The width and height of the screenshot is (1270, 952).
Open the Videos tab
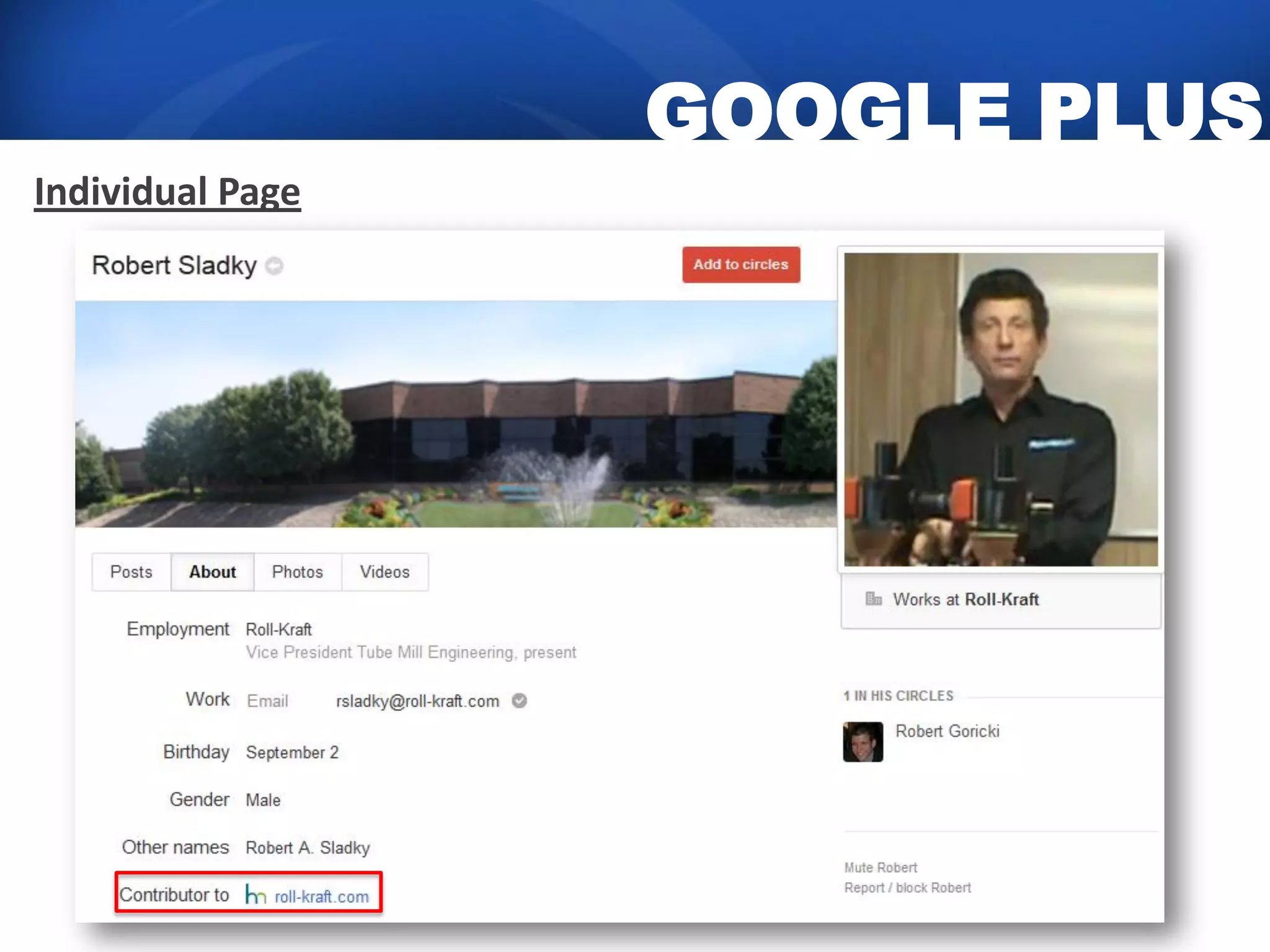coord(385,572)
